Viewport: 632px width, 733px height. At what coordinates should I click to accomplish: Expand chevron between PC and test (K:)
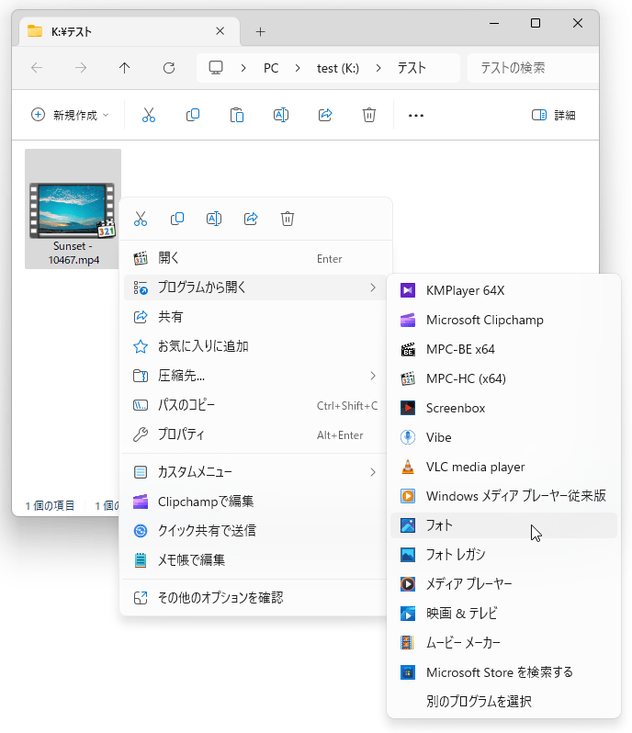point(298,68)
